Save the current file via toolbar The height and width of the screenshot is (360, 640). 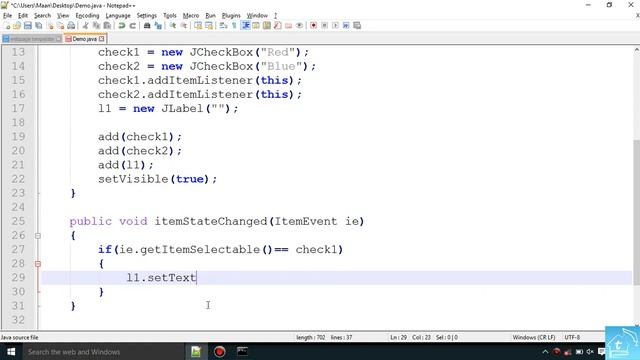pyautogui.click(x=28, y=26)
